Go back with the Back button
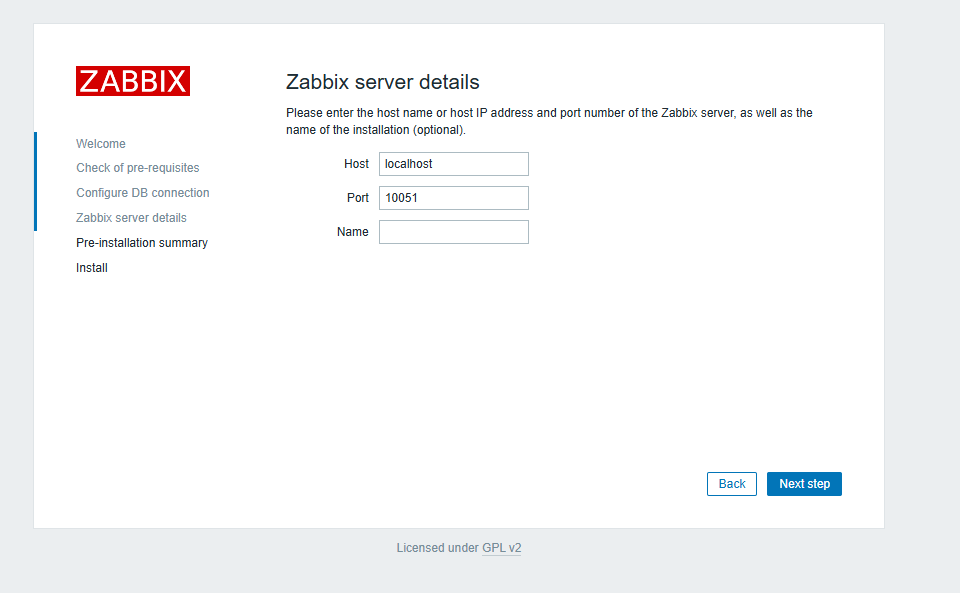960x593 pixels. [732, 484]
